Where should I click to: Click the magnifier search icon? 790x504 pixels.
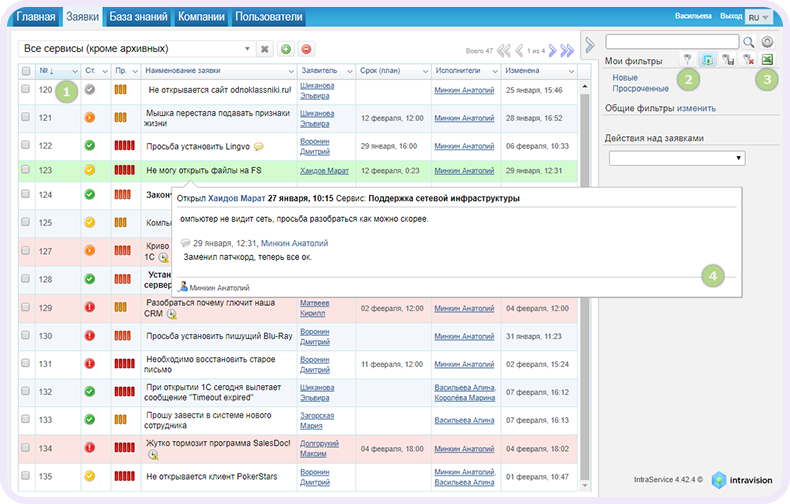[x=749, y=42]
